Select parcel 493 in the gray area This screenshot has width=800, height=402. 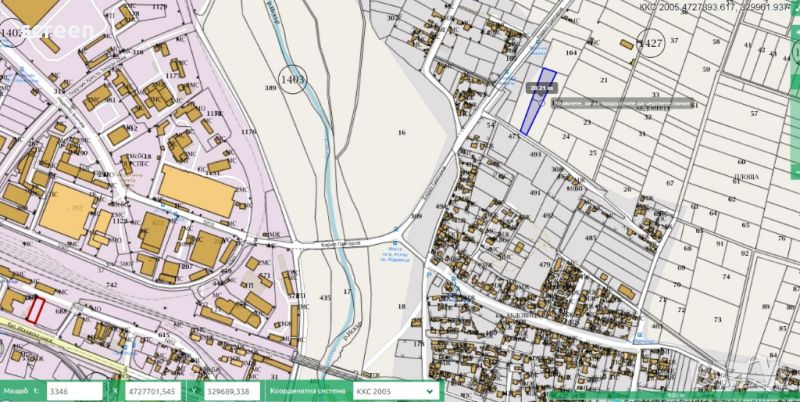click(x=535, y=154)
